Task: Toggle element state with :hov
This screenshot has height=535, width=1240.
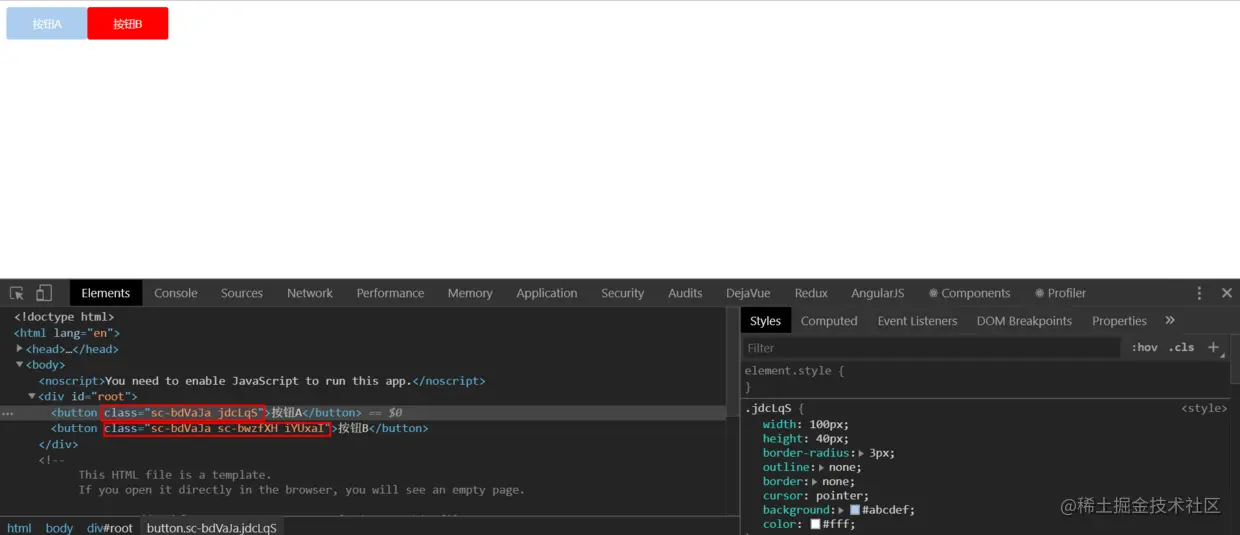Action: (x=1144, y=347)
